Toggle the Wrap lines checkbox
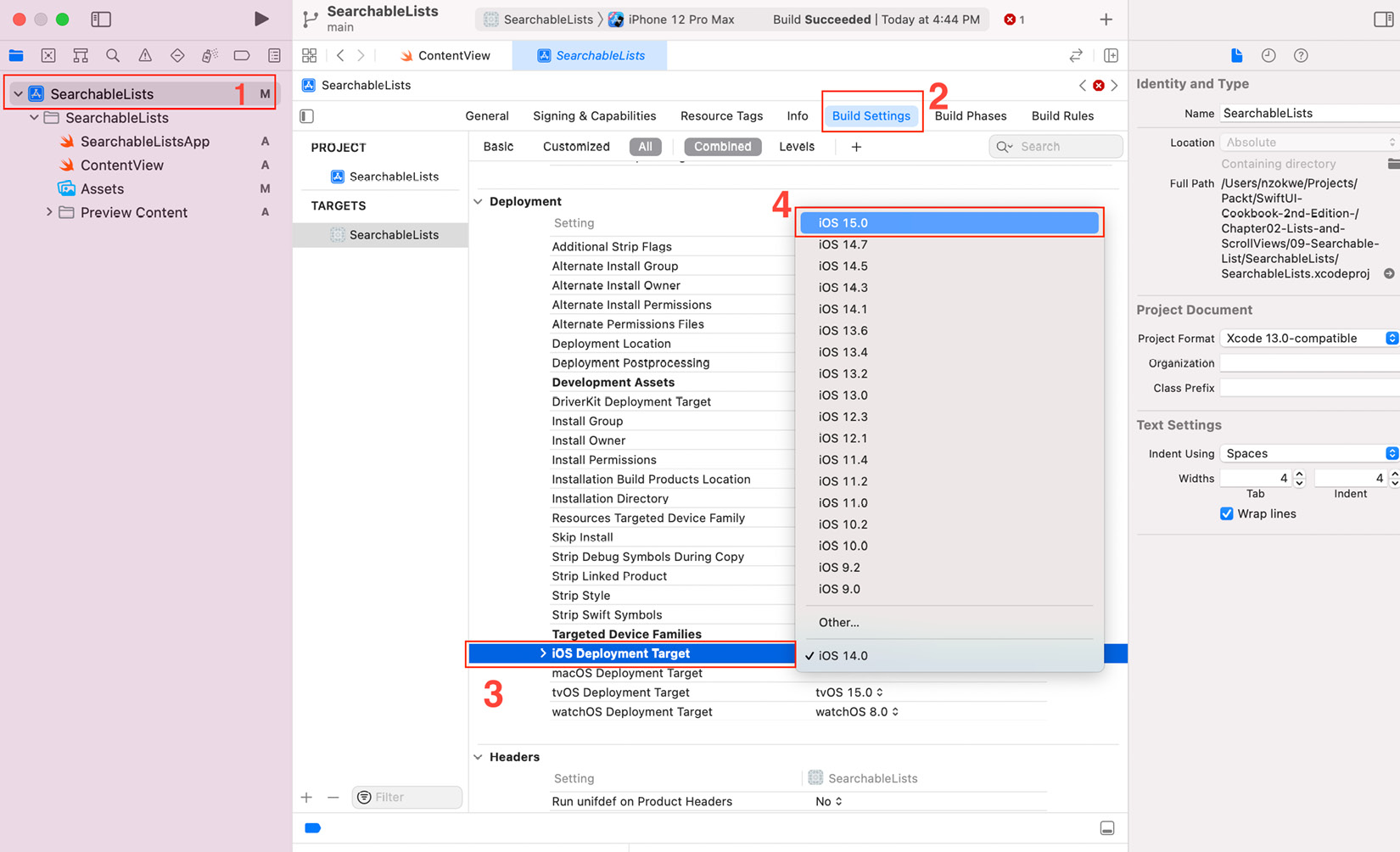Viewport: 1400px width, 852px height. pos(1227,513)
